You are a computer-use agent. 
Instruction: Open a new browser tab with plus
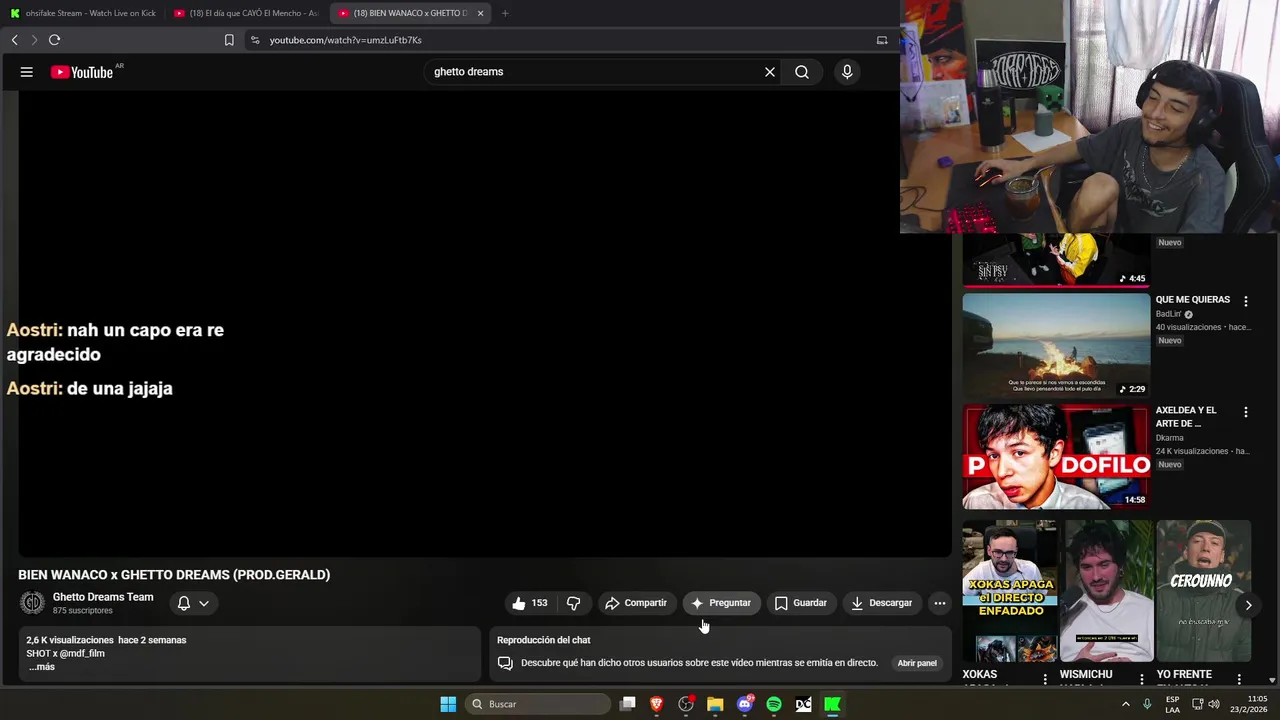coord(505,13)
